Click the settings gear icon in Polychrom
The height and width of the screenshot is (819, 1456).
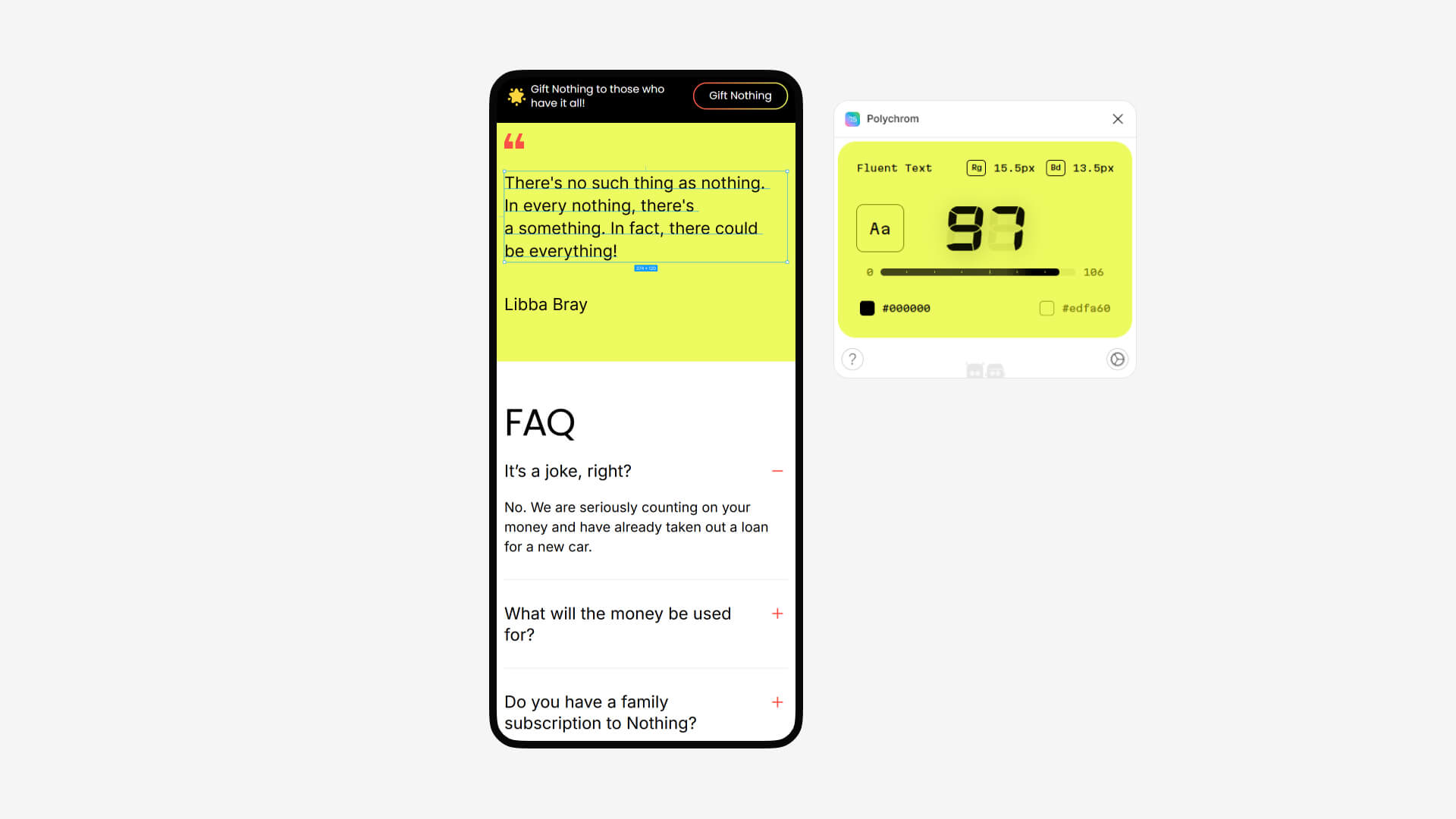point(1117,358)
